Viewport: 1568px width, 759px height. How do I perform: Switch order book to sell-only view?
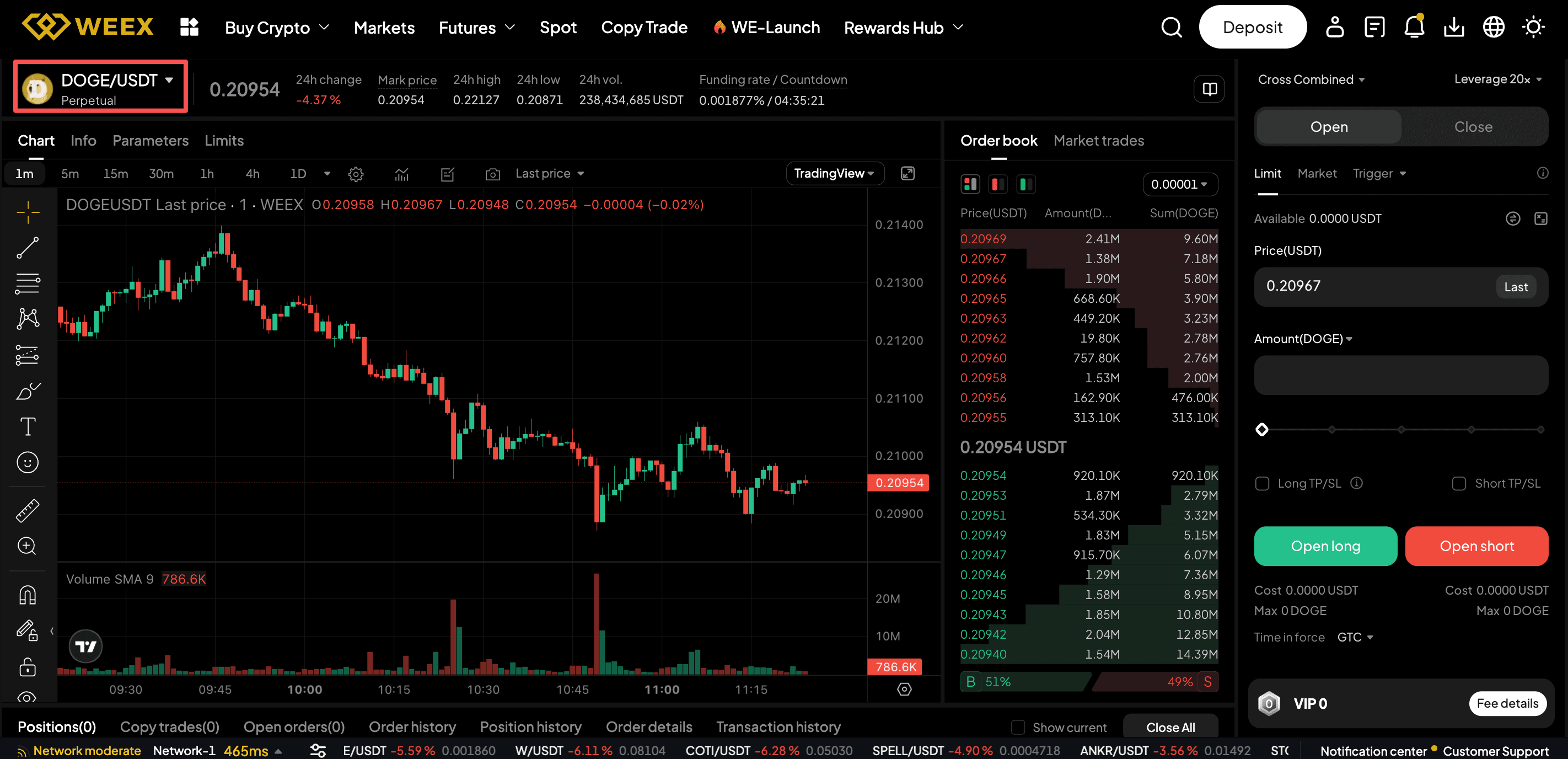998,184
